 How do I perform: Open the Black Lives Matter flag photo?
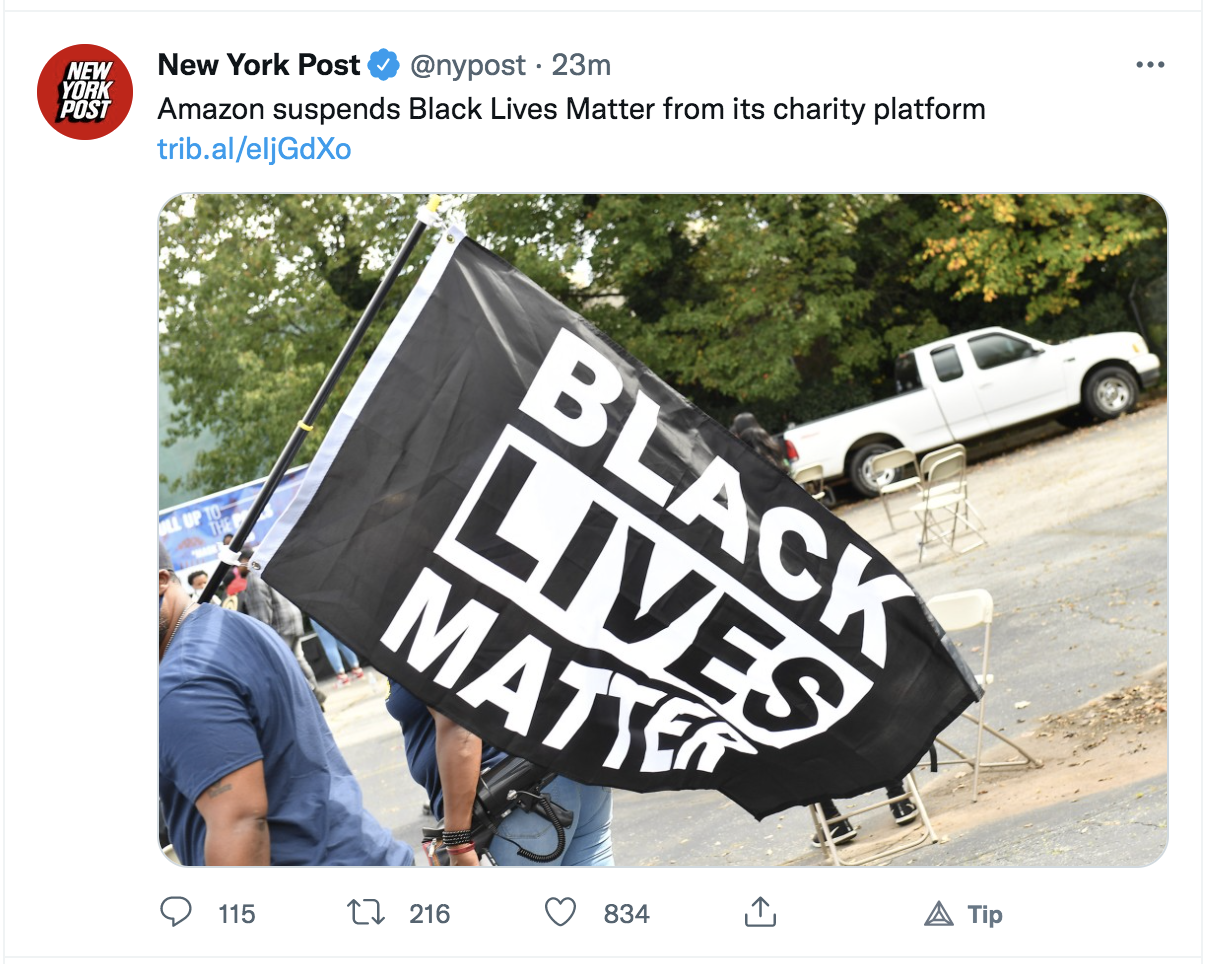pyautogui.click(x=663, y=530)
